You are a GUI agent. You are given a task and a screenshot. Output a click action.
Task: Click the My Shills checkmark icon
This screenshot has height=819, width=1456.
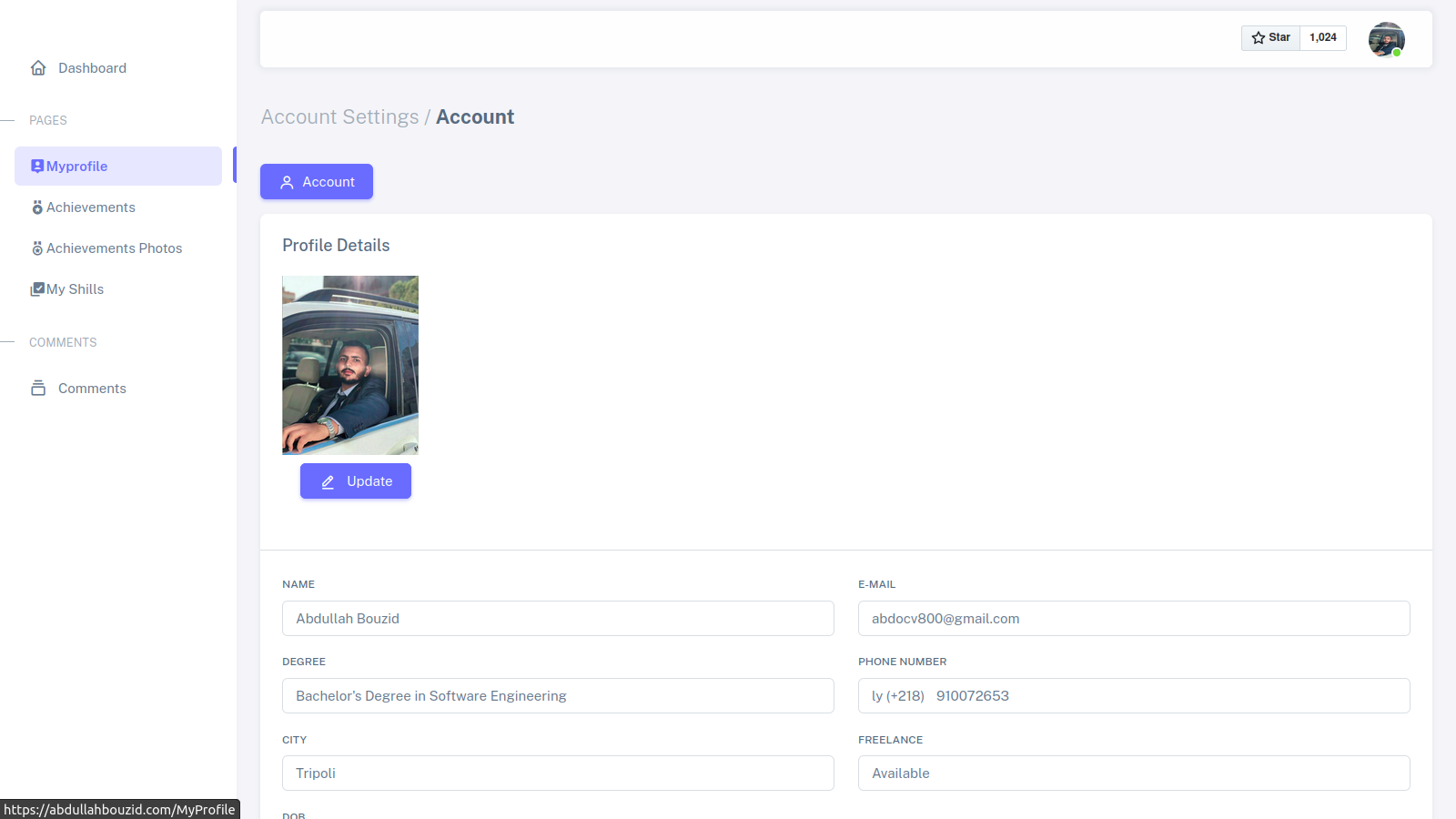pyautogui.click(x=37, y=289)
